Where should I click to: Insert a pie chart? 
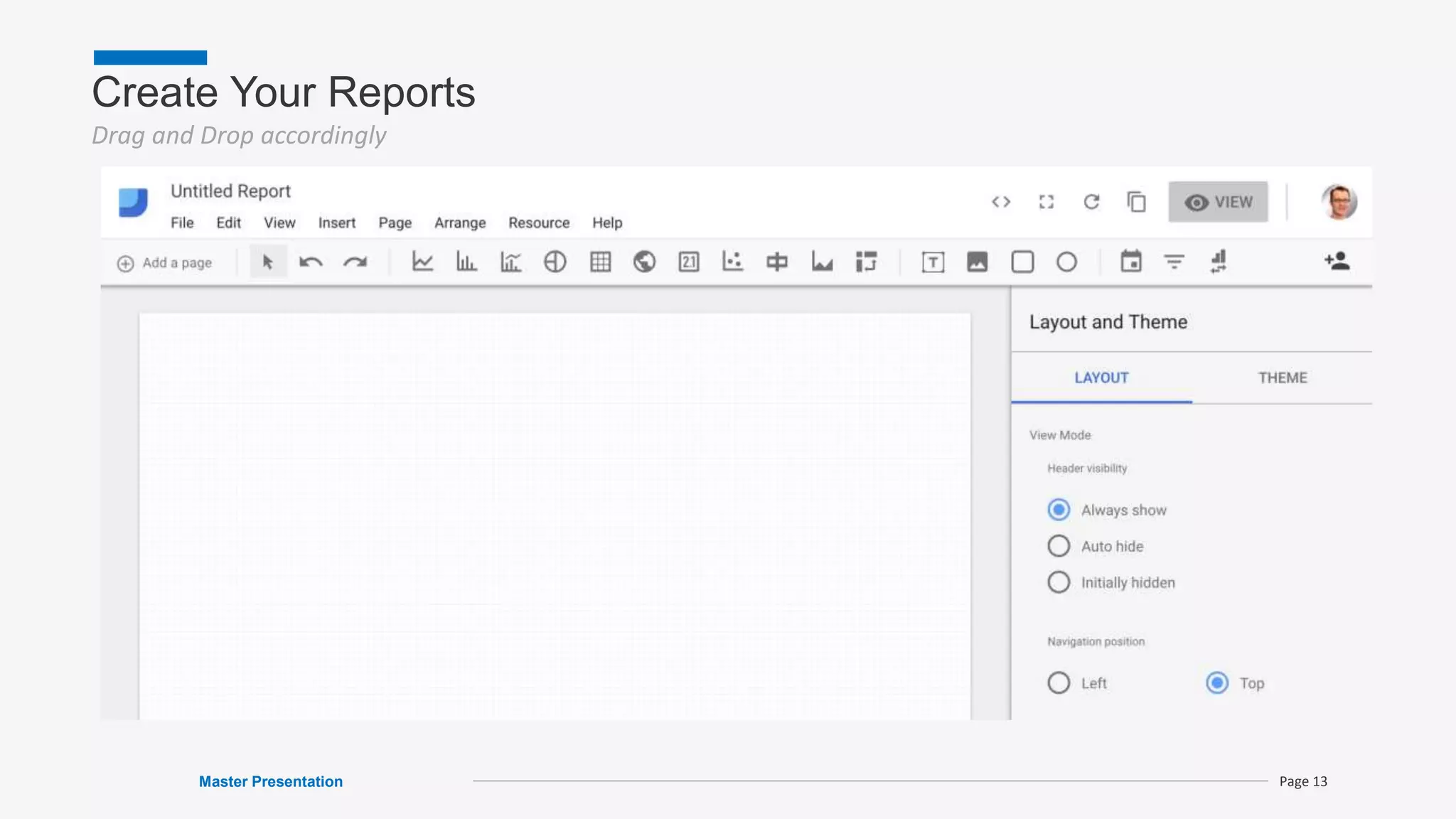(555, 262)
